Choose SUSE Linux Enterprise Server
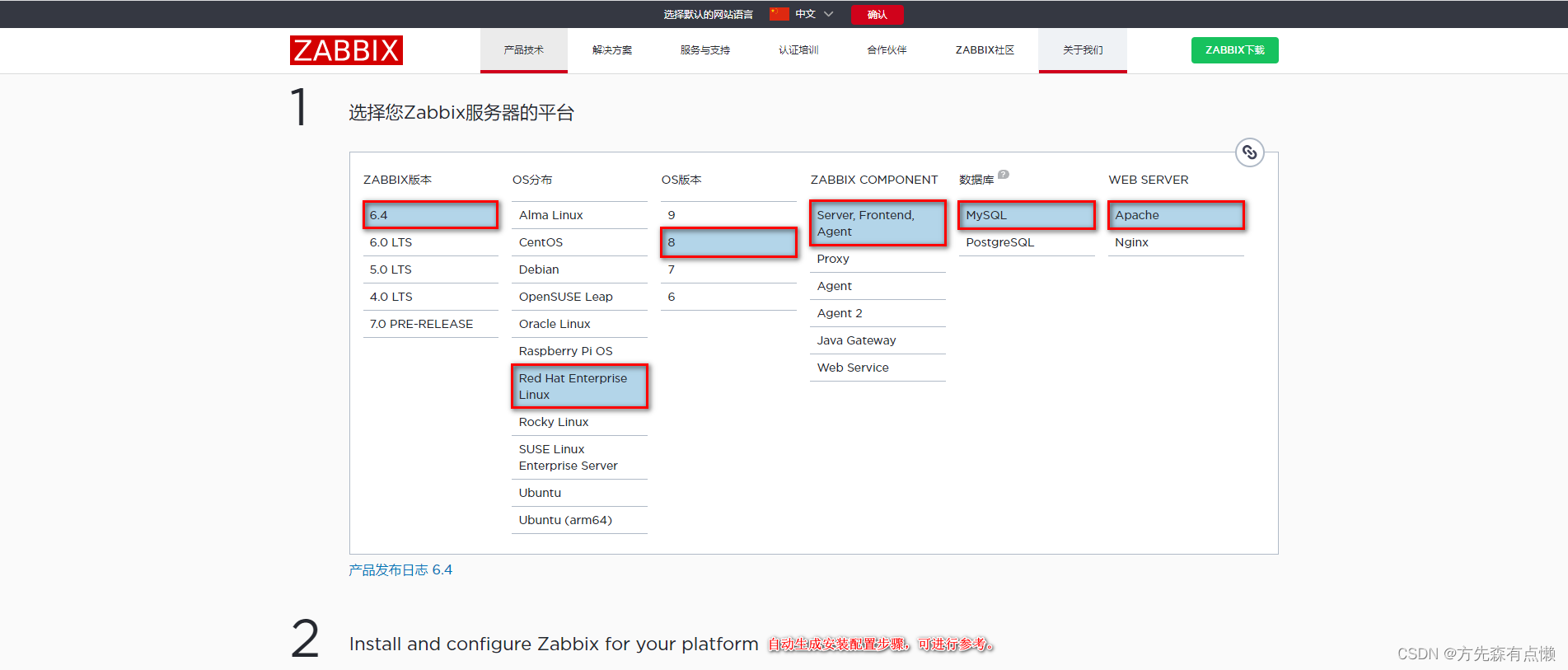1568x670 pixels. tap(579, 457)
